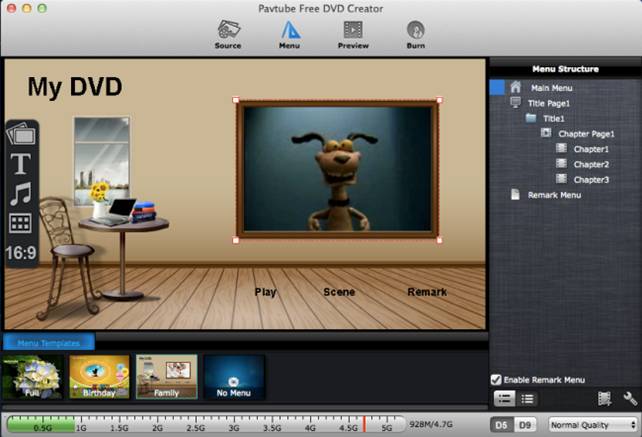Viewport: 642px width, 437px height.
Task: Click the Chapter2 row icon
Action: [x=561, y=163]
